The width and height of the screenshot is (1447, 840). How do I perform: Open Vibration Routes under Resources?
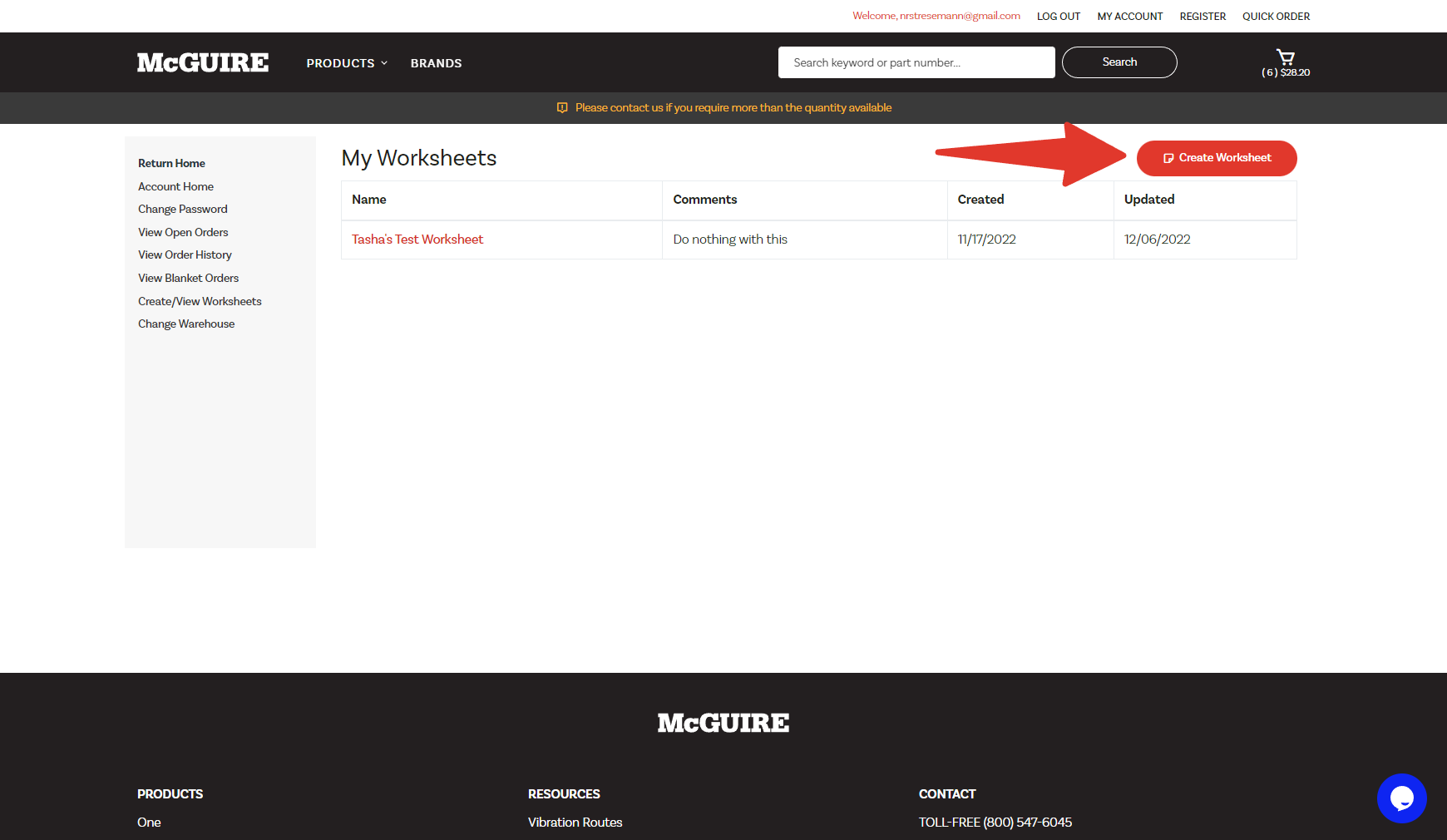coord(575,822)
